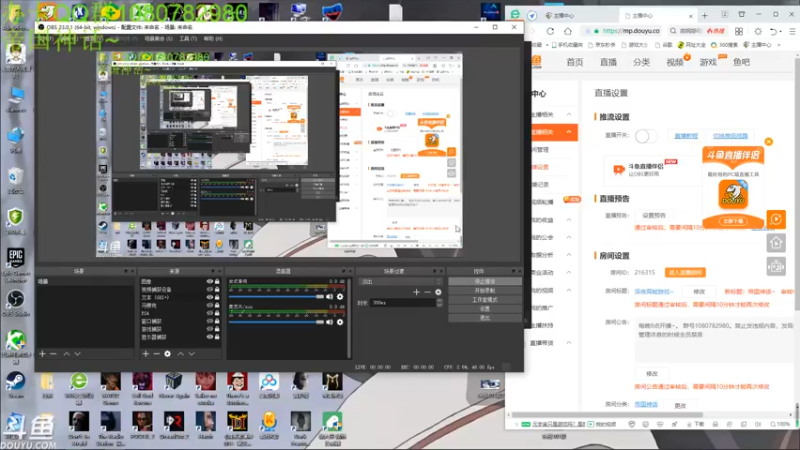Image resolution: width=800 pixels, height=450 pixels.
Task: Toggle lock on 图像 source
Action: (217, 282)
